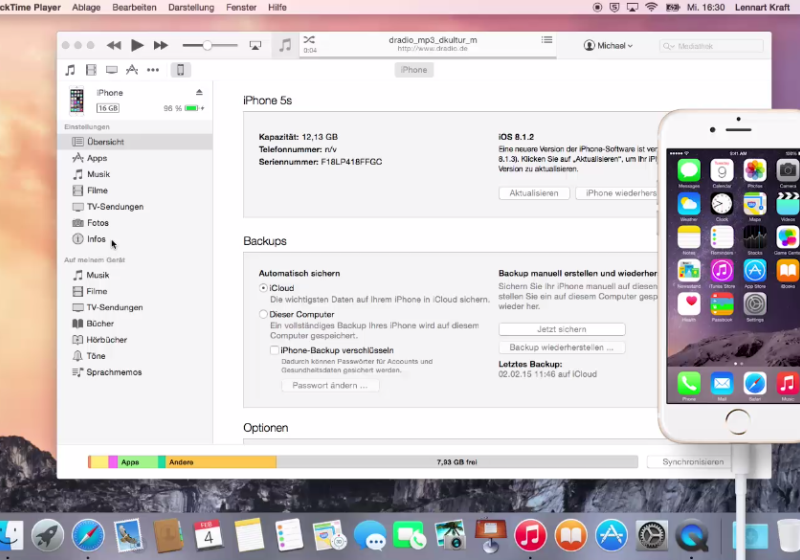This screenshot has width=800, height=560.
Task: Open System Preferences from the Dock
Action: [652, 536]
